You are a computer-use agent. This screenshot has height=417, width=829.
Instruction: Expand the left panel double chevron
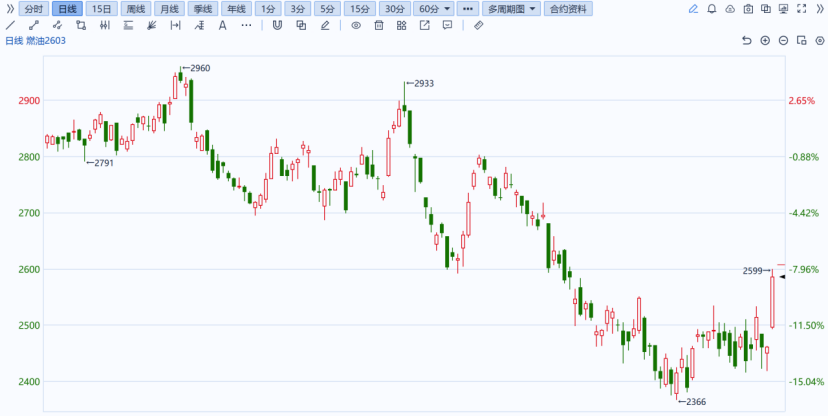(x=10, y=8)
